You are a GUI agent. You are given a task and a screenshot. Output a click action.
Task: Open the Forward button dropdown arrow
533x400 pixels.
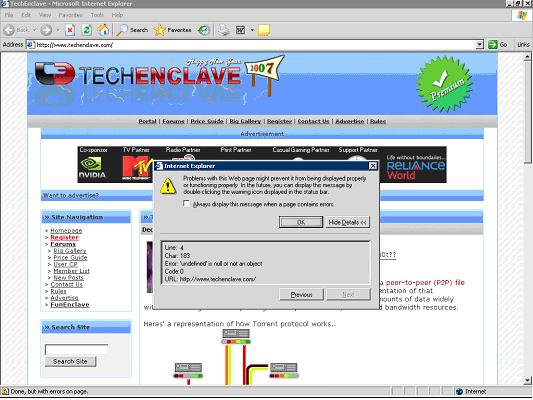(57, 30)
